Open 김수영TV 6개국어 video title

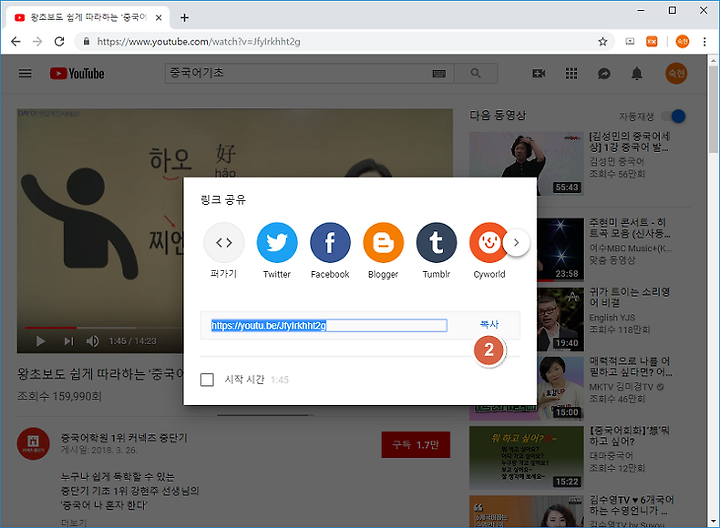coord(632,505)
